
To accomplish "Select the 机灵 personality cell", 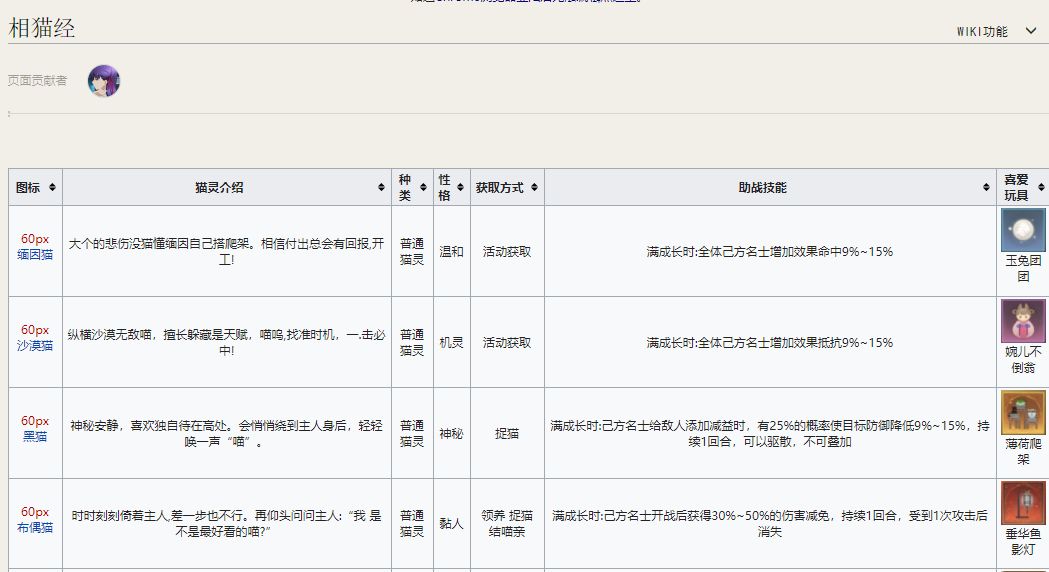I will click(x=452, y=343).
